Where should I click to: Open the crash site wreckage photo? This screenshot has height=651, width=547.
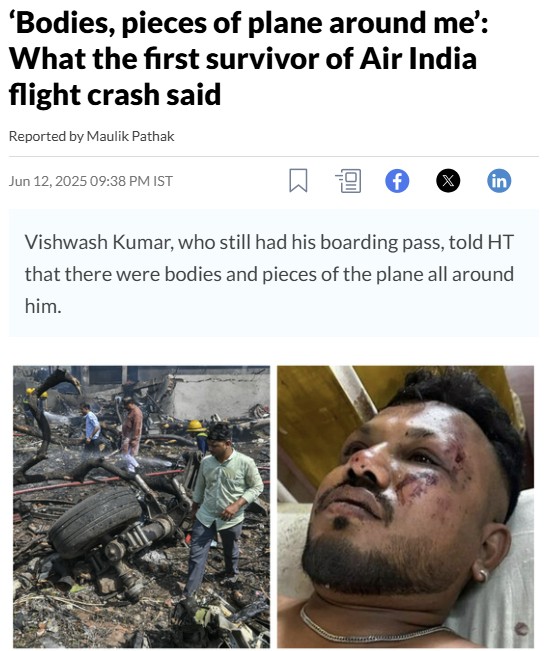142,507
